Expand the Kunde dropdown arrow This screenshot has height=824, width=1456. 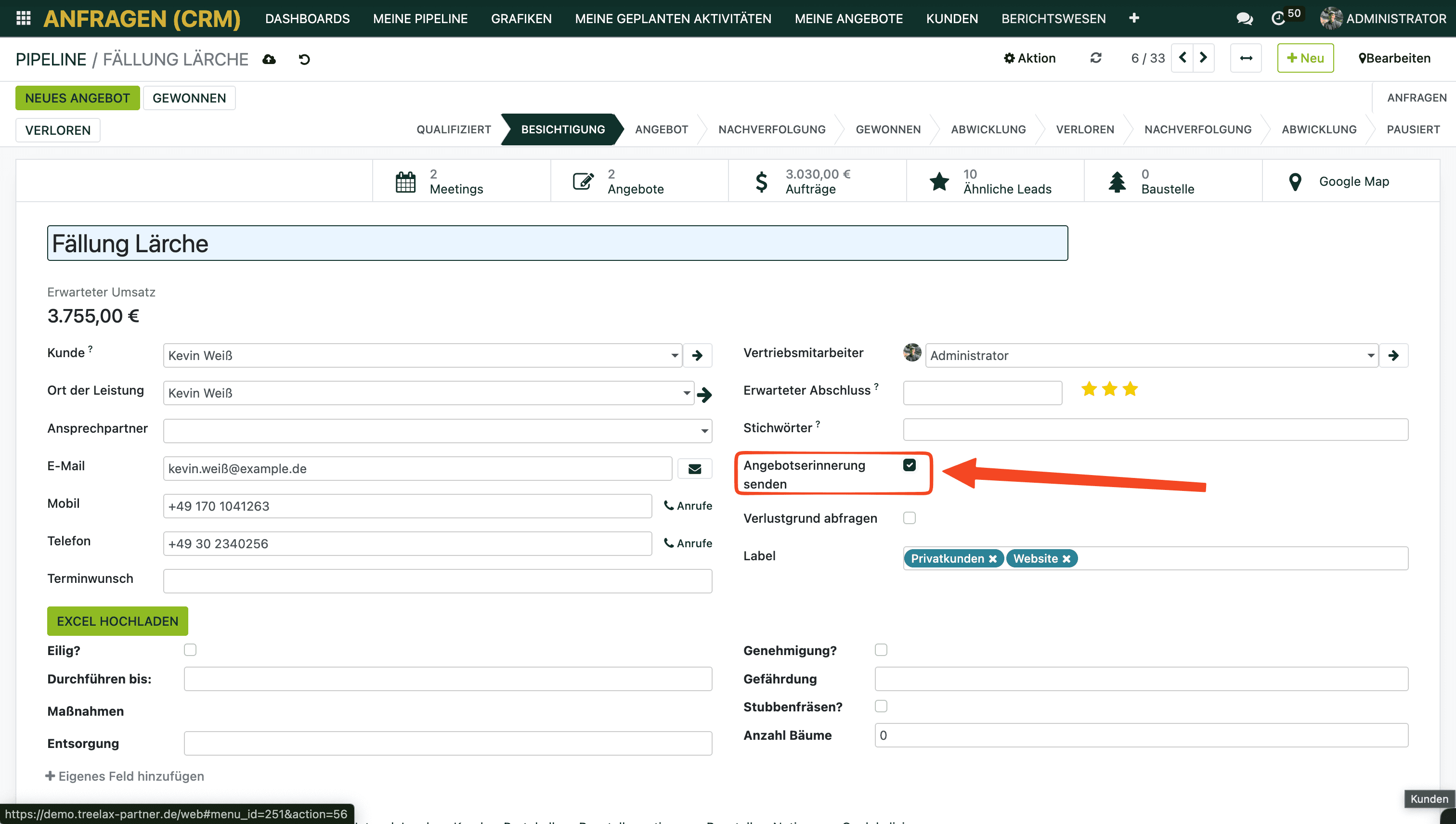click(674, 355)
